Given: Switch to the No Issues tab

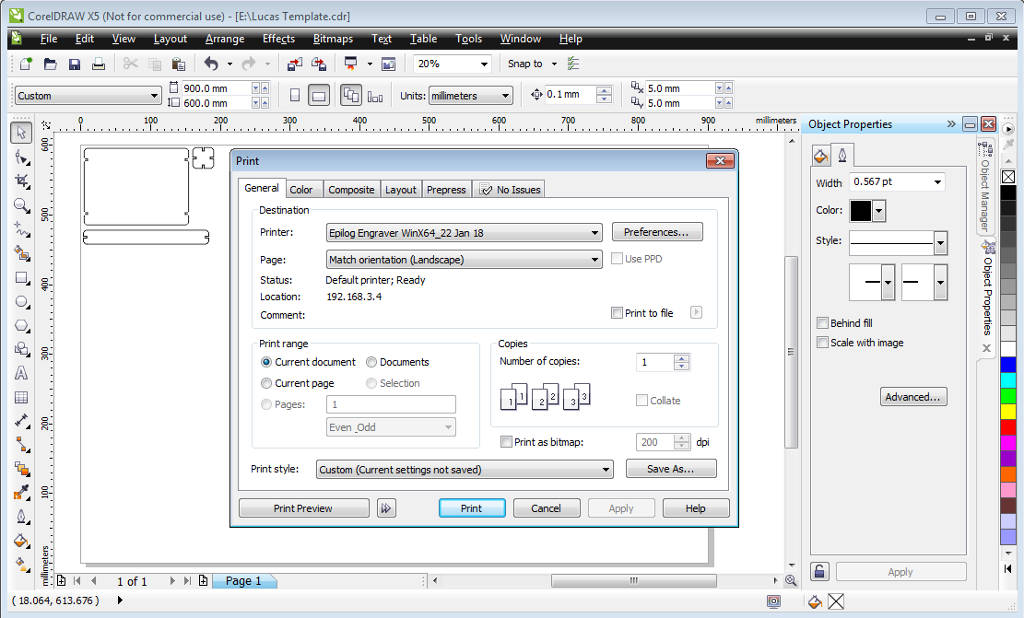Looking at the screenshot, I should 509,189.
